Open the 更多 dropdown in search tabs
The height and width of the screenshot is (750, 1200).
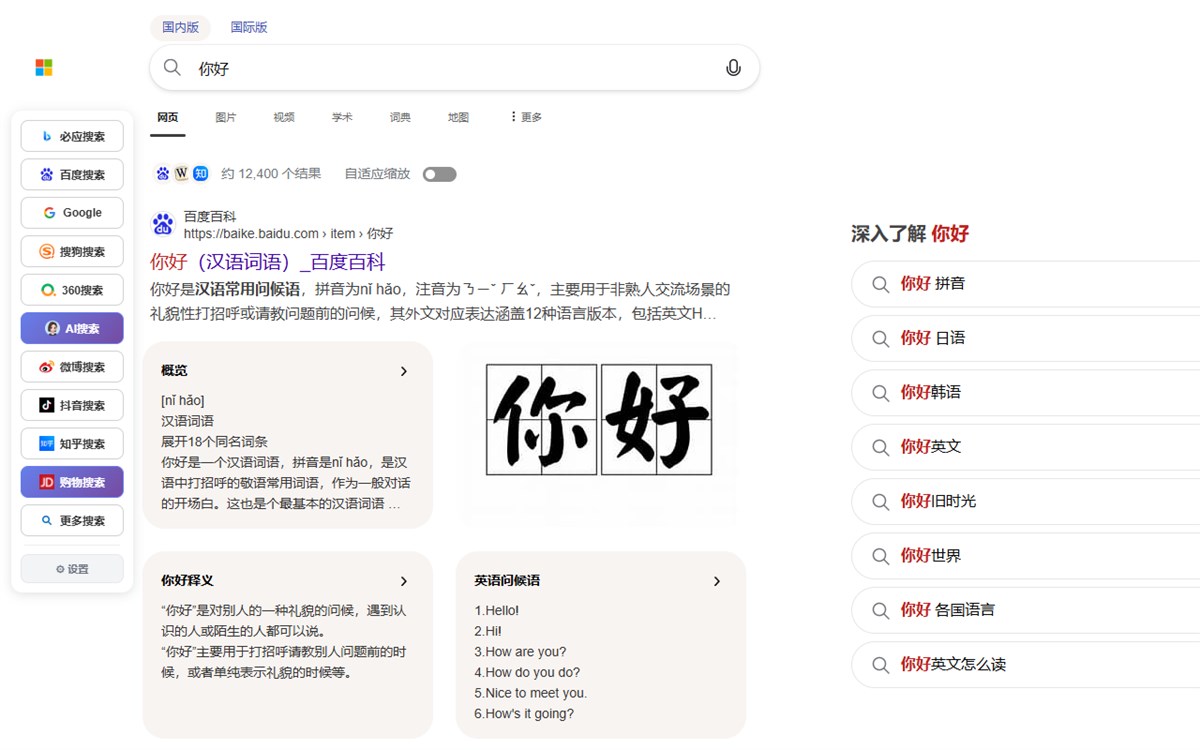pyautogui.click(x=526, y=117)
